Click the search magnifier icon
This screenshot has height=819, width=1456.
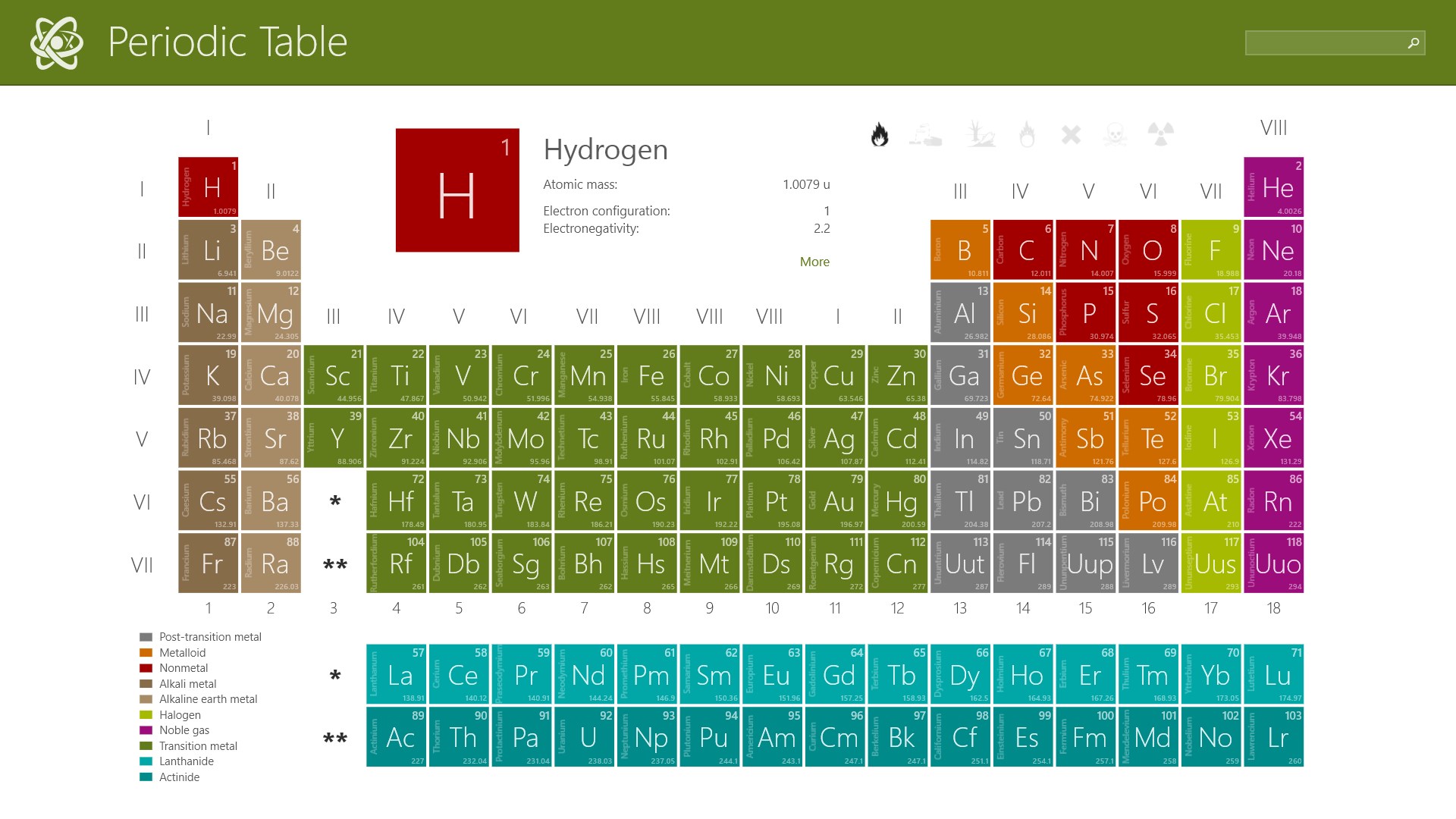coord(1413,43)
